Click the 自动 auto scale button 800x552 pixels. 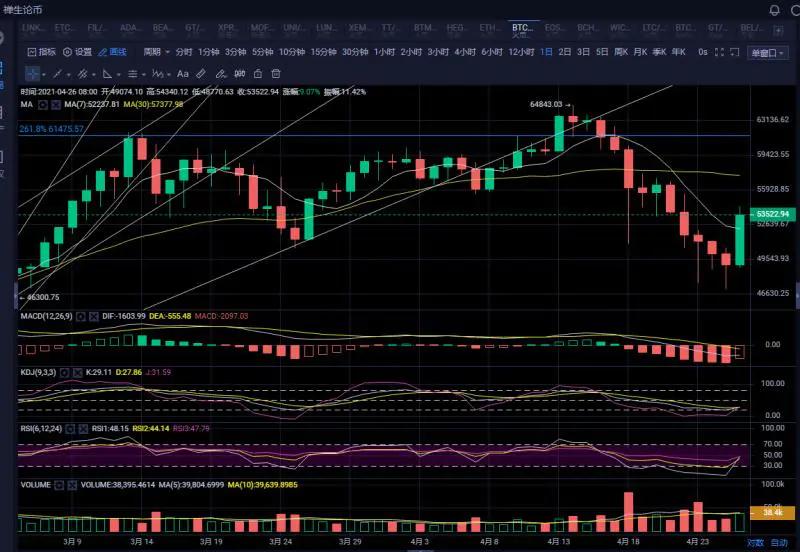point(779,542)
